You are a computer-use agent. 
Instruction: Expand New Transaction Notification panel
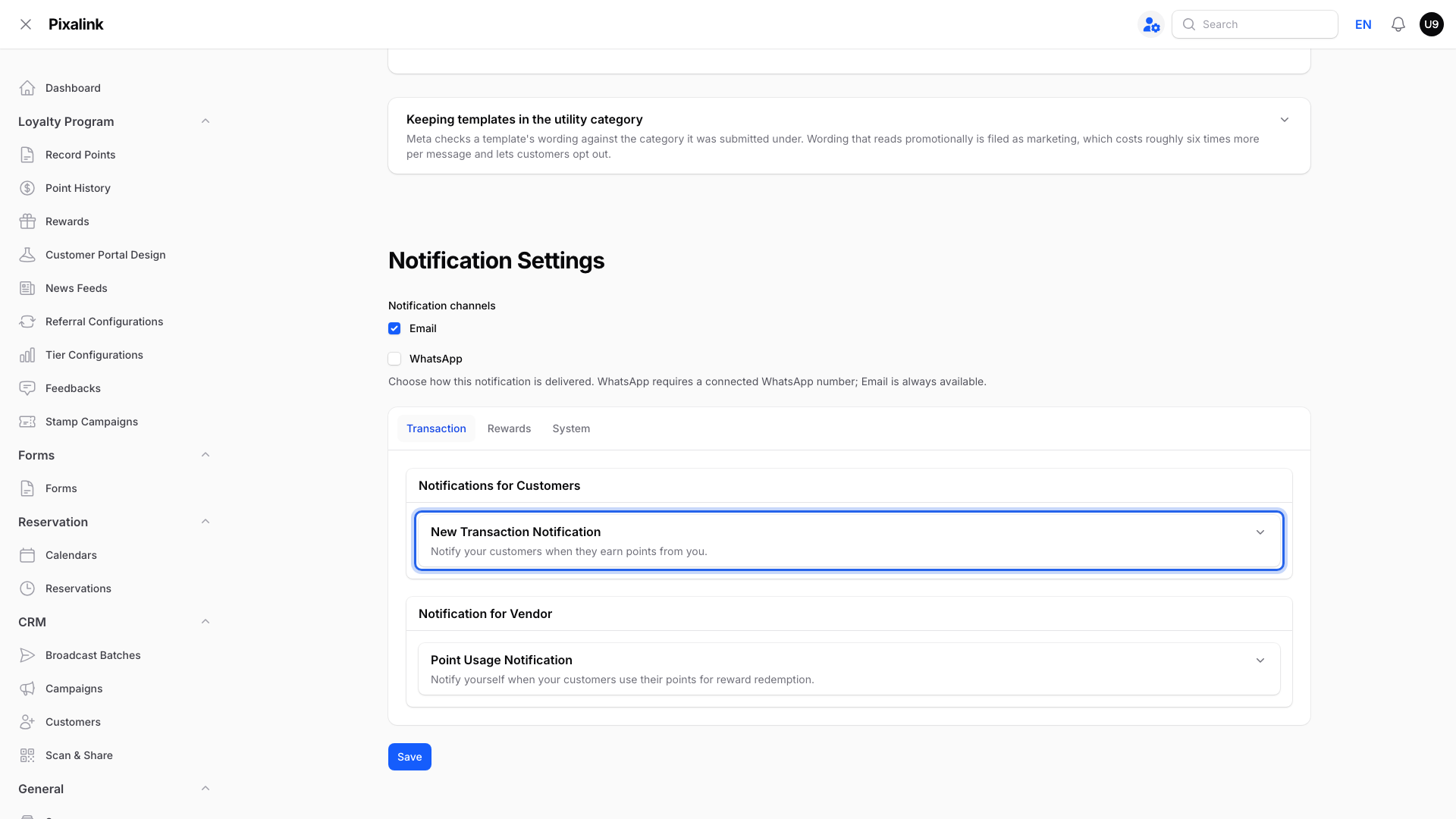pyautogui.click(x=849, y=541)
